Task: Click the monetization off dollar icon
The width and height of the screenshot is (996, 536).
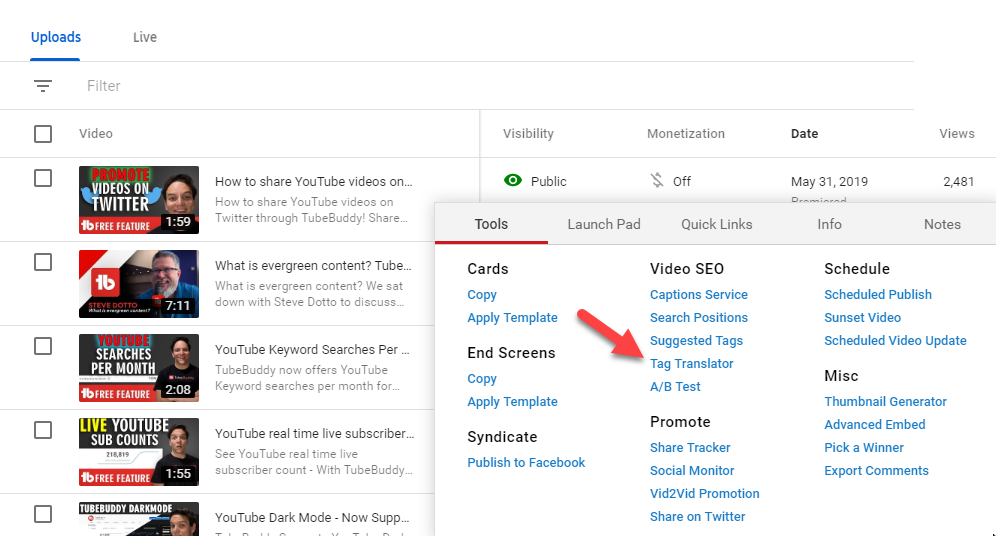Action: tap(657, 181)
